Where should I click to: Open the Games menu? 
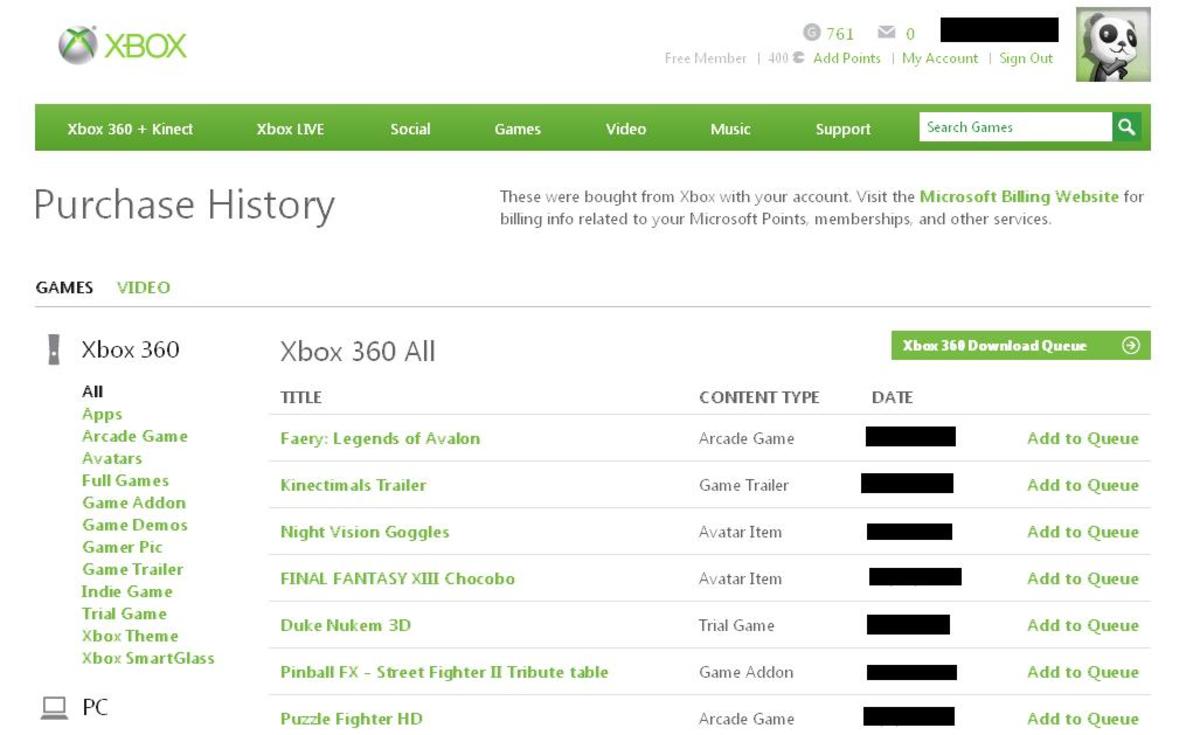517,129
